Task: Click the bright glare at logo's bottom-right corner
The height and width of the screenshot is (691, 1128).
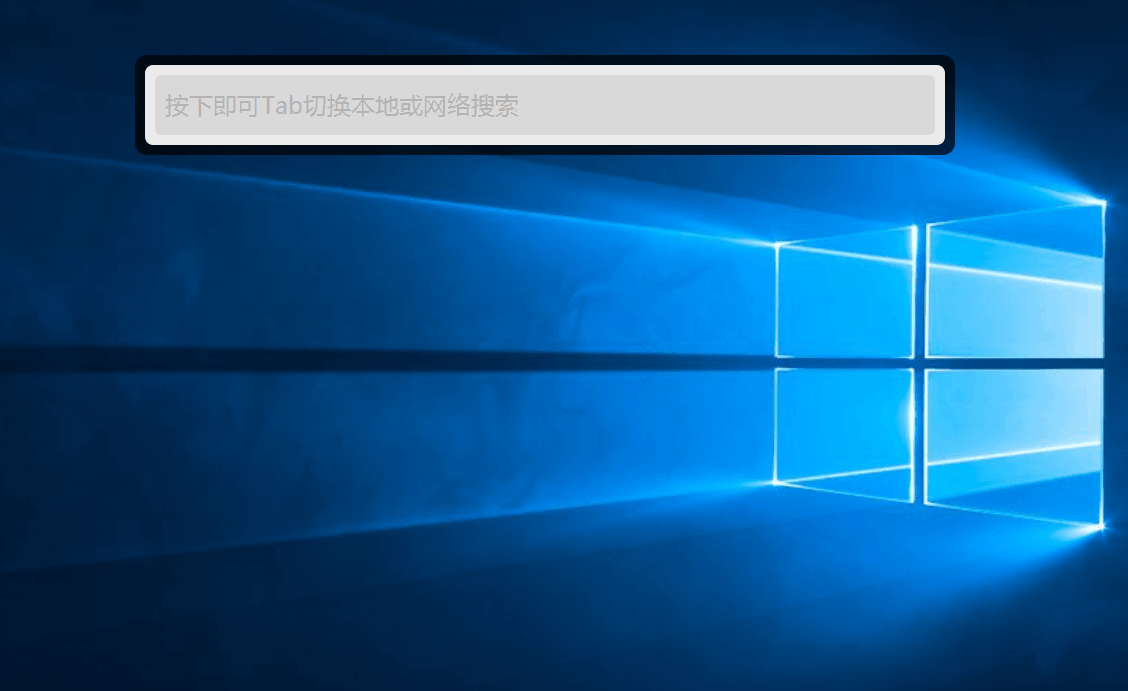Action: tap(1101, 524)
